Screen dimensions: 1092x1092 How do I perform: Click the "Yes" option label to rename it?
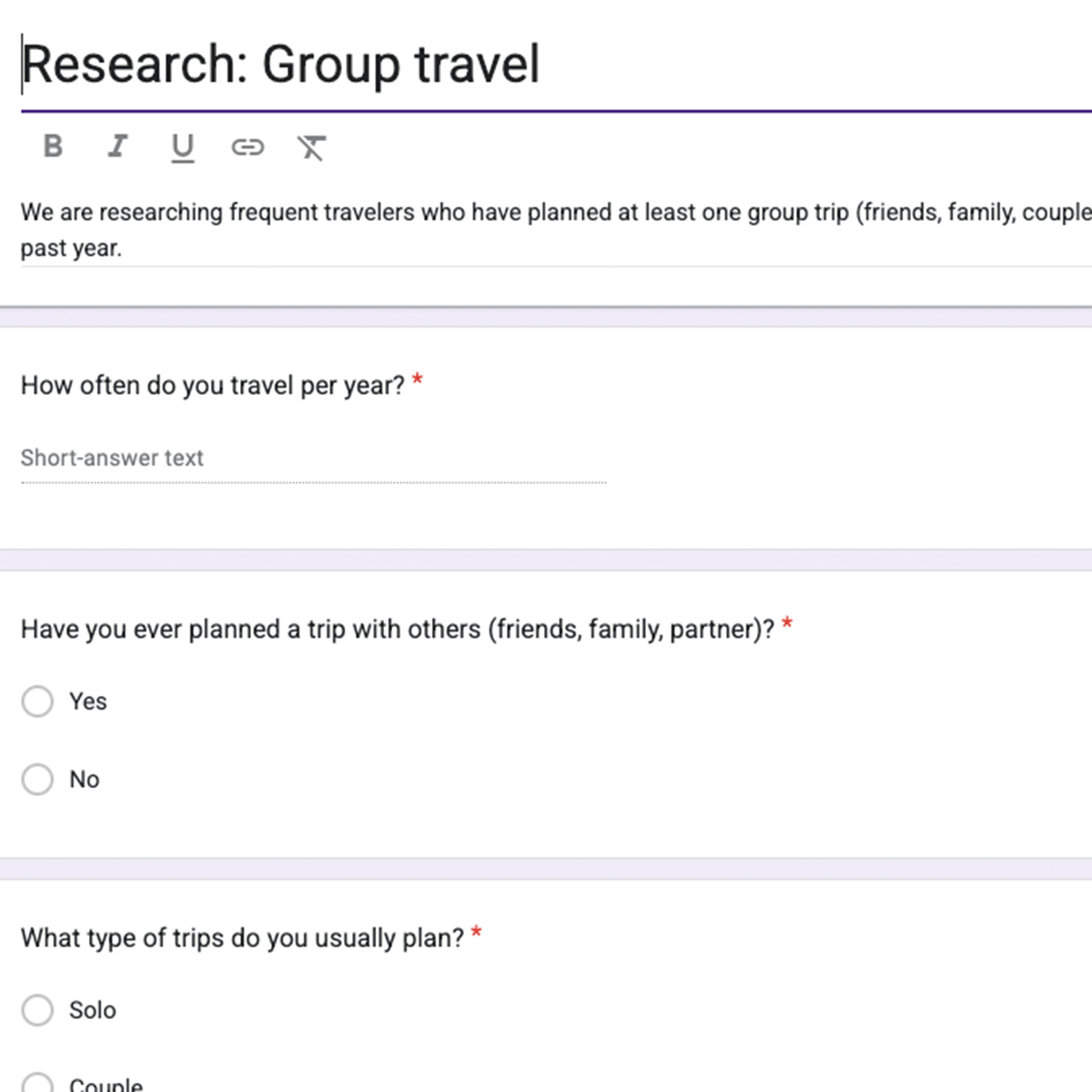[87, 702]
